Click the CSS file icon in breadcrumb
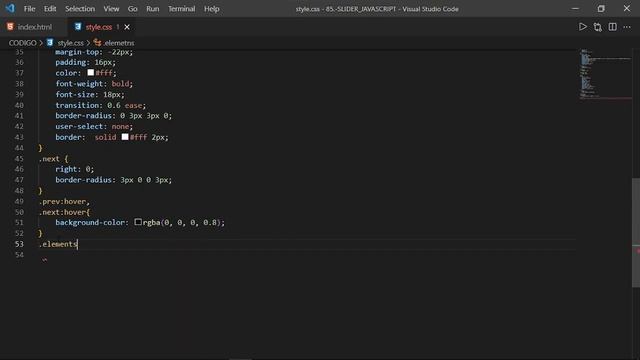 (x=50, y=42)
